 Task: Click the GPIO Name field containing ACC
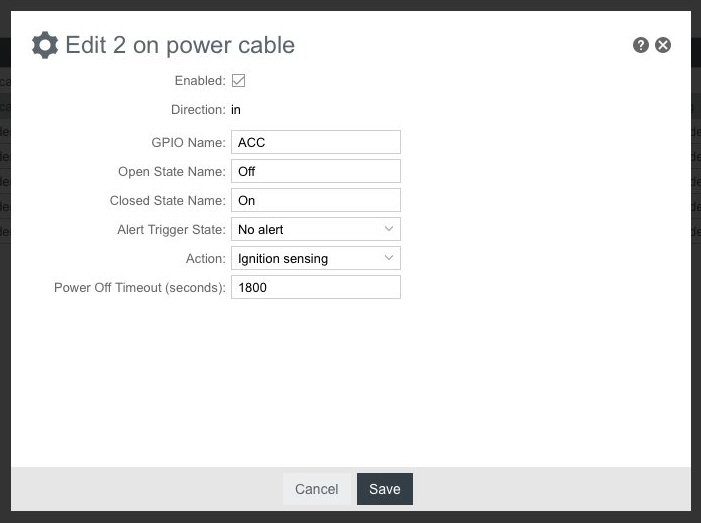[315, 142]
